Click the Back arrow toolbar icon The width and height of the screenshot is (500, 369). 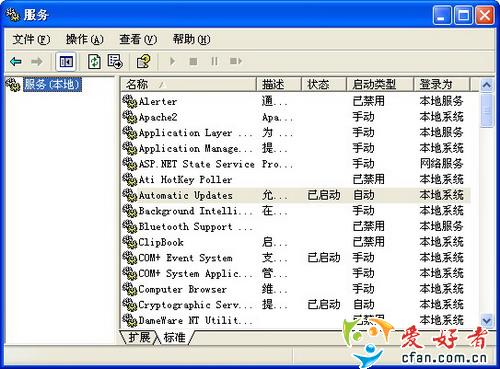[x=16, y=61]
